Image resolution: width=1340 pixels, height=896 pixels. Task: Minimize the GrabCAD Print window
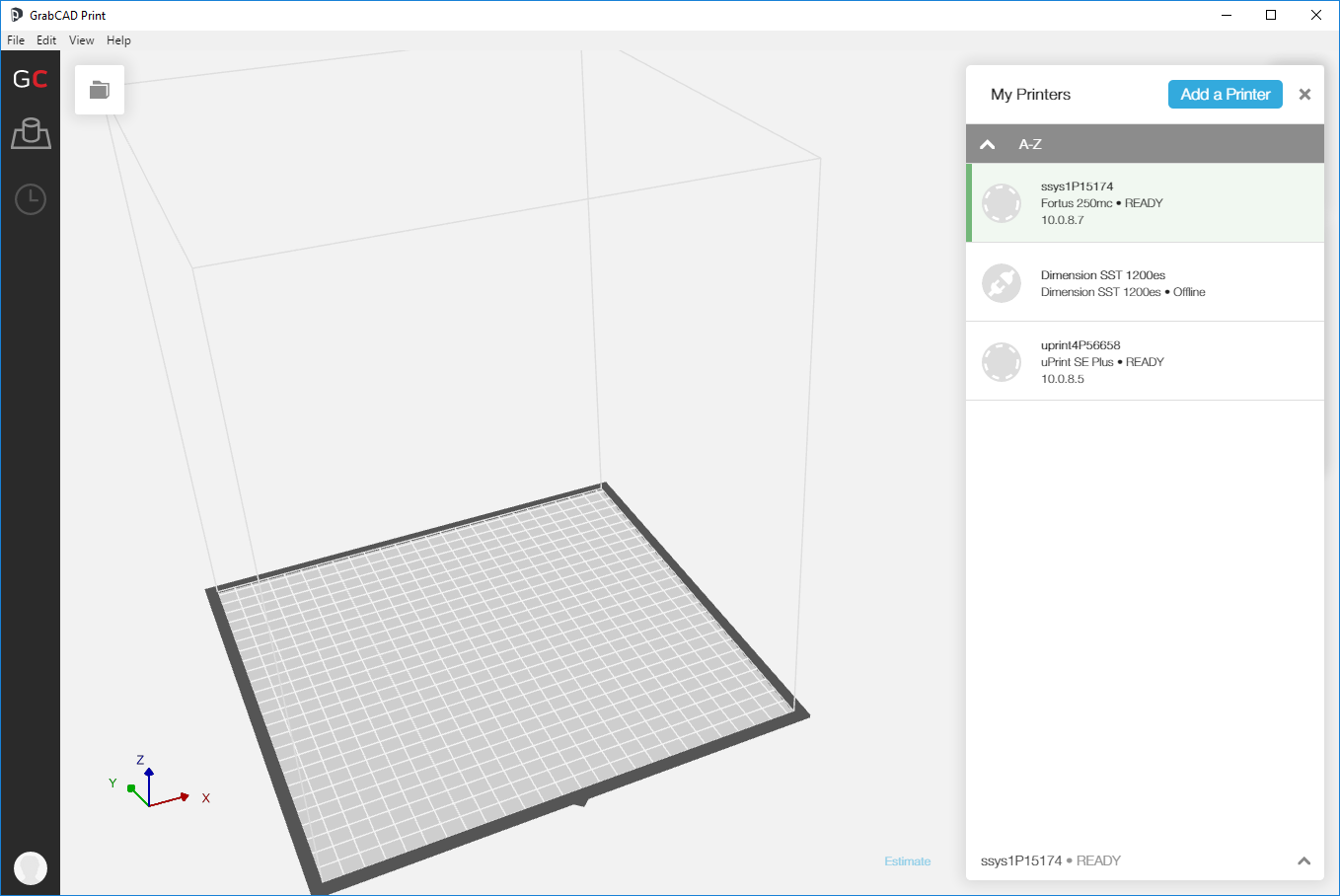pyautogui.click(x=1227, y=15)
